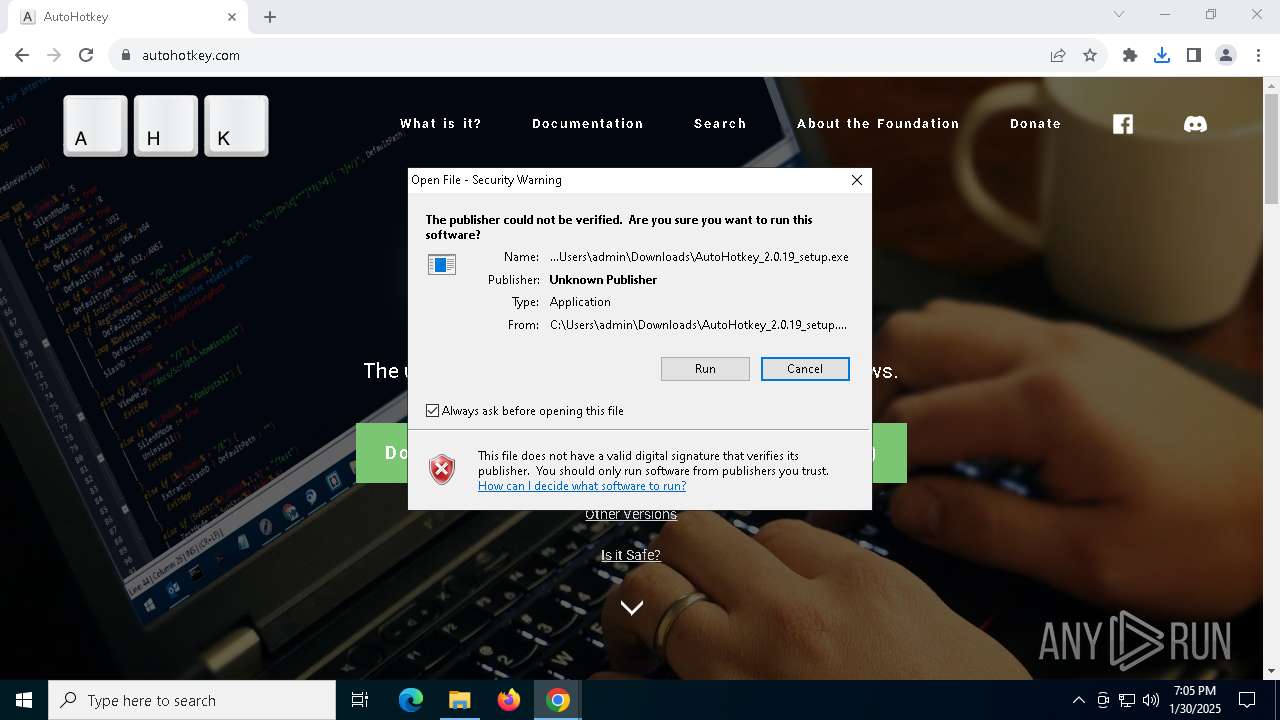The height and width of the screenshot is (720, 1280).
Task: Open new tab with plus button
Action: pyautogui.click(x=270, y=17)
